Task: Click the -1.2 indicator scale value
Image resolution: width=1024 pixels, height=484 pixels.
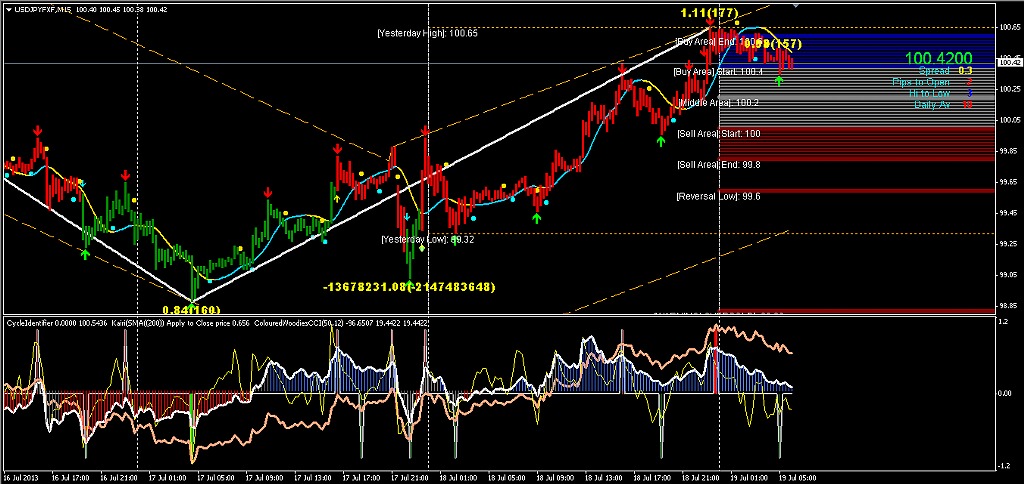Action: coord(1006,466)
